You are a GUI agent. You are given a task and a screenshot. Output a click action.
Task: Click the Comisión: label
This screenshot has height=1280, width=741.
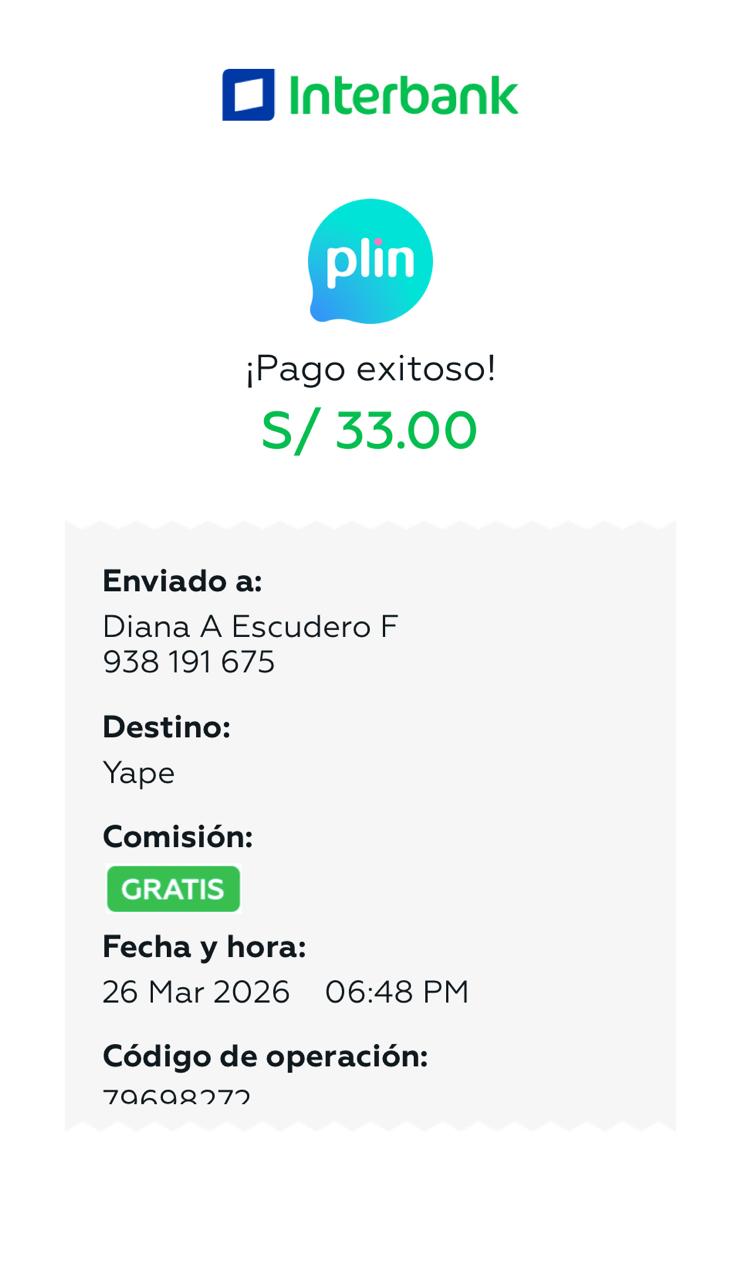[x=177, y=837]
